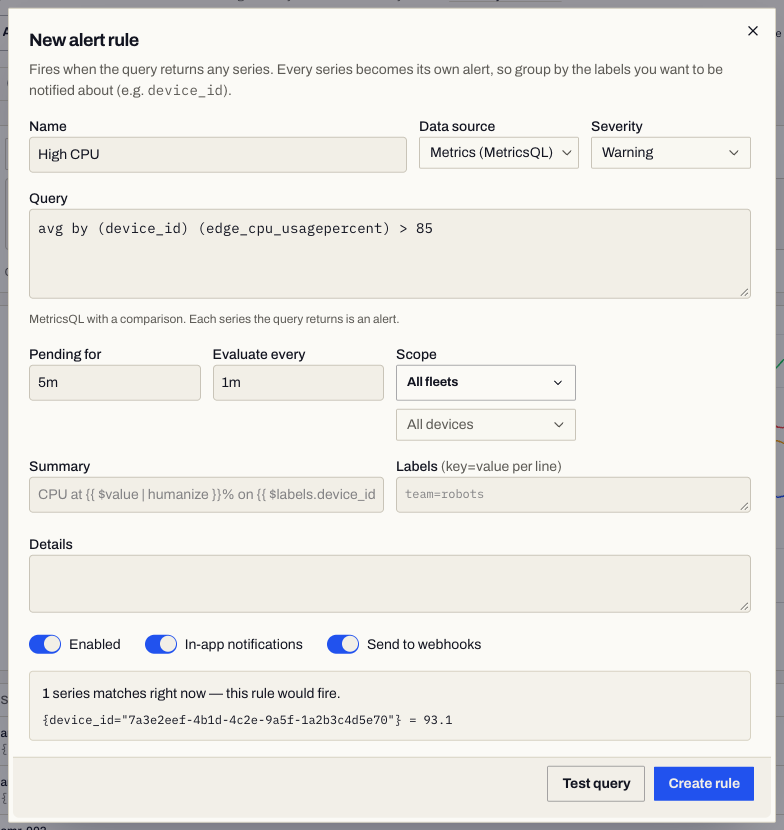Edit the Pending for field
Image resolution: width=784 pixels, height=830 pixels.
tap(115, 382)
